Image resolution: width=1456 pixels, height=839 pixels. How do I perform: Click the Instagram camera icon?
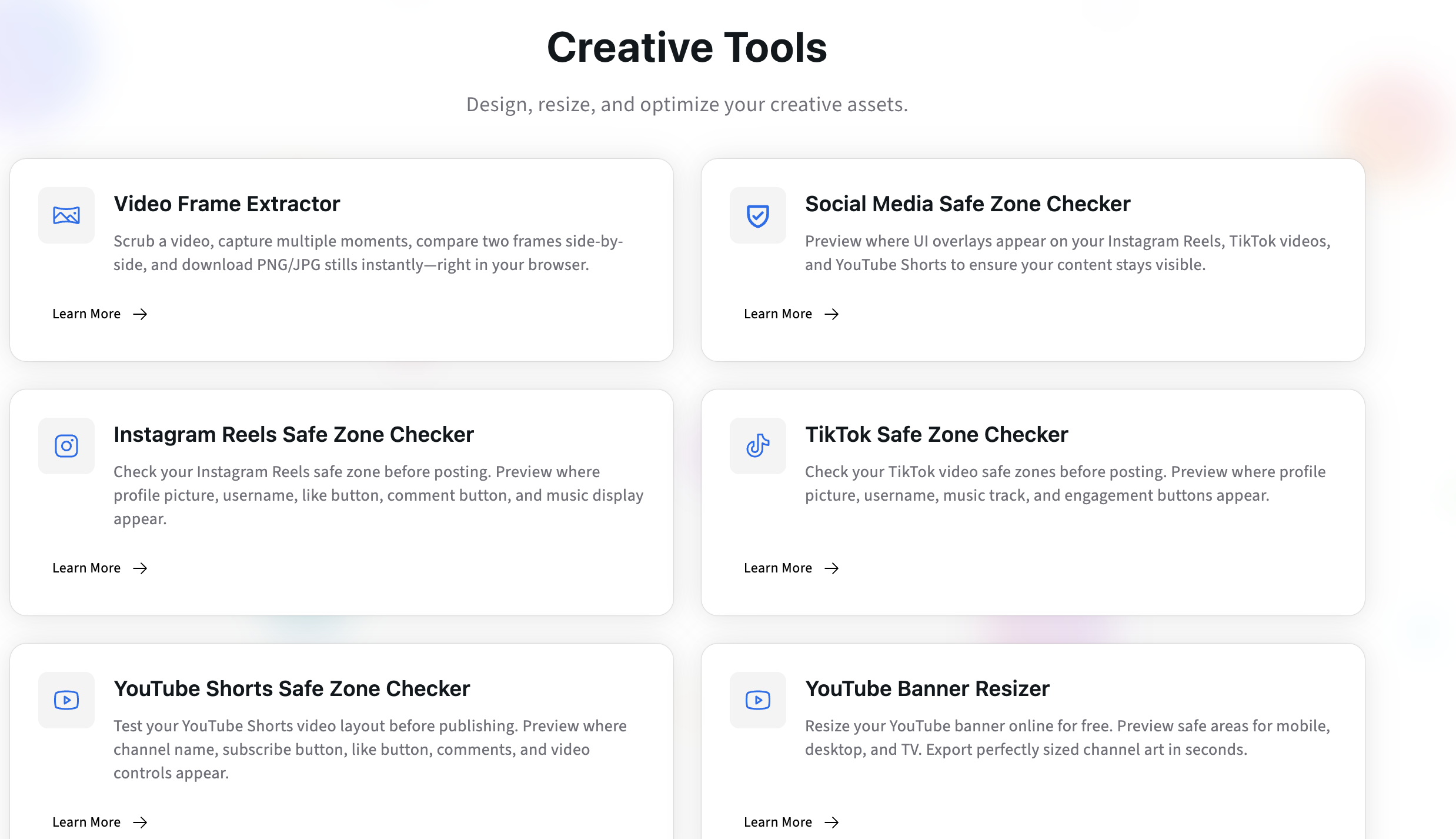pyautogui.click(x=66, y=446)
